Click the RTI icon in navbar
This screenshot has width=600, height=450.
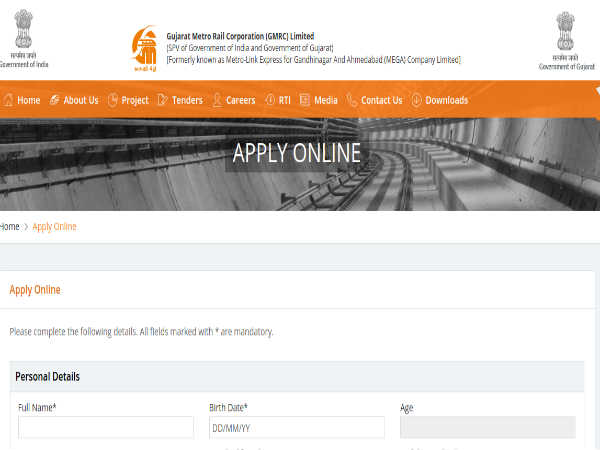coord(269,100)
